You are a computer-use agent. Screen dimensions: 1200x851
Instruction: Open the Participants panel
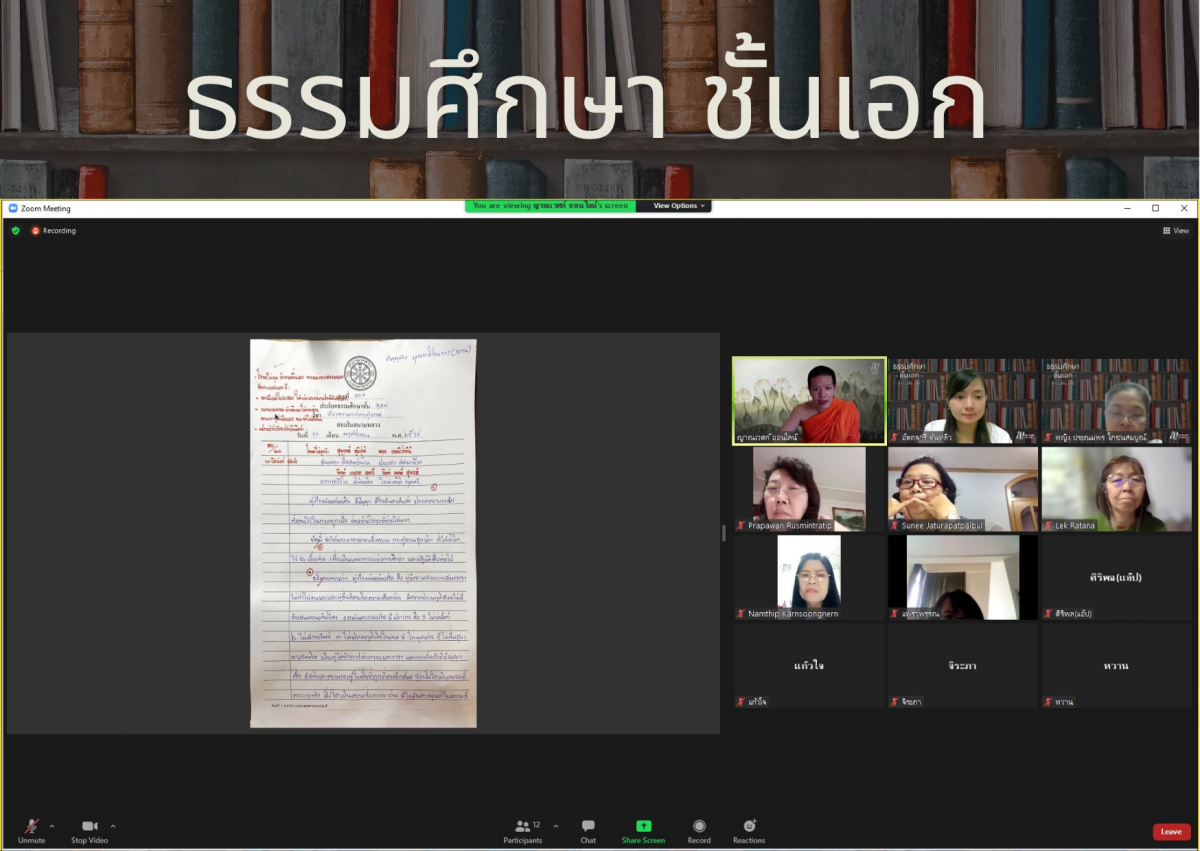pyautogui.click(x=523, y=827)
